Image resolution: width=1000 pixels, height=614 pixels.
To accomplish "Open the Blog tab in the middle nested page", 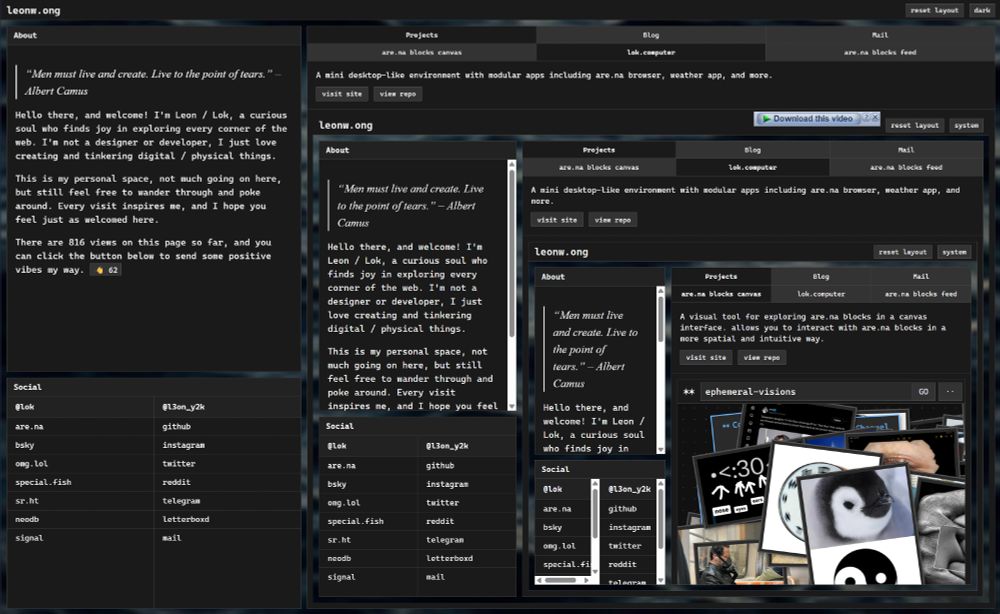I will (x=753, y=150).
